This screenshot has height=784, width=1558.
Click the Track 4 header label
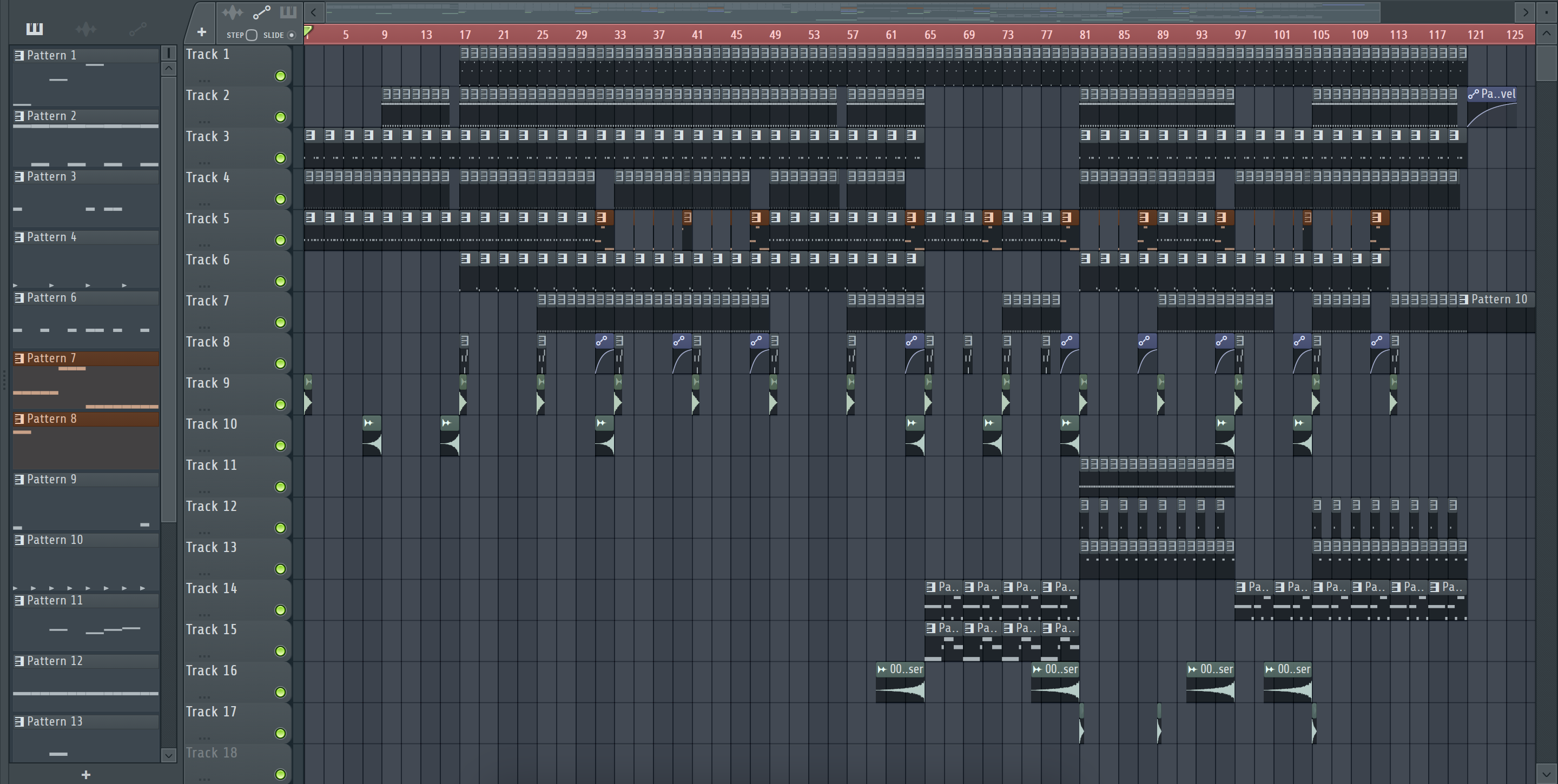207,178
